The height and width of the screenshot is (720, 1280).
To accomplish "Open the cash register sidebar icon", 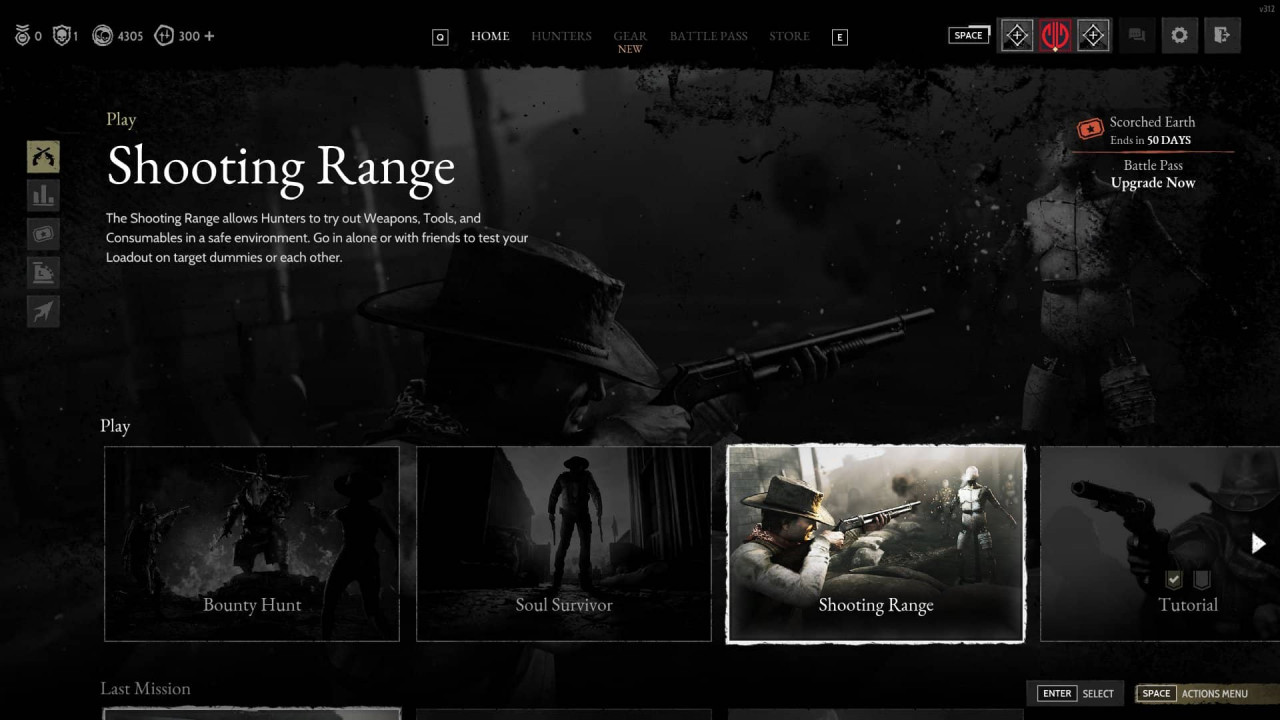I will pyautogui.click(x=43, y=273).
